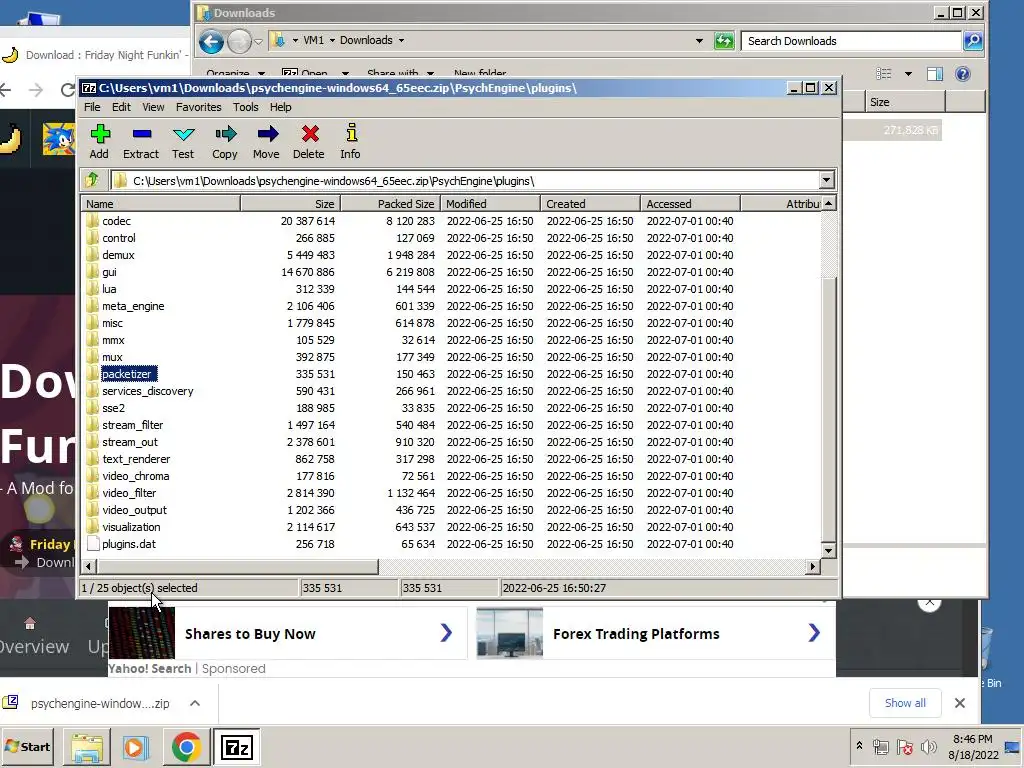Click the 7-Zip taskbar button

click(236, 747)
